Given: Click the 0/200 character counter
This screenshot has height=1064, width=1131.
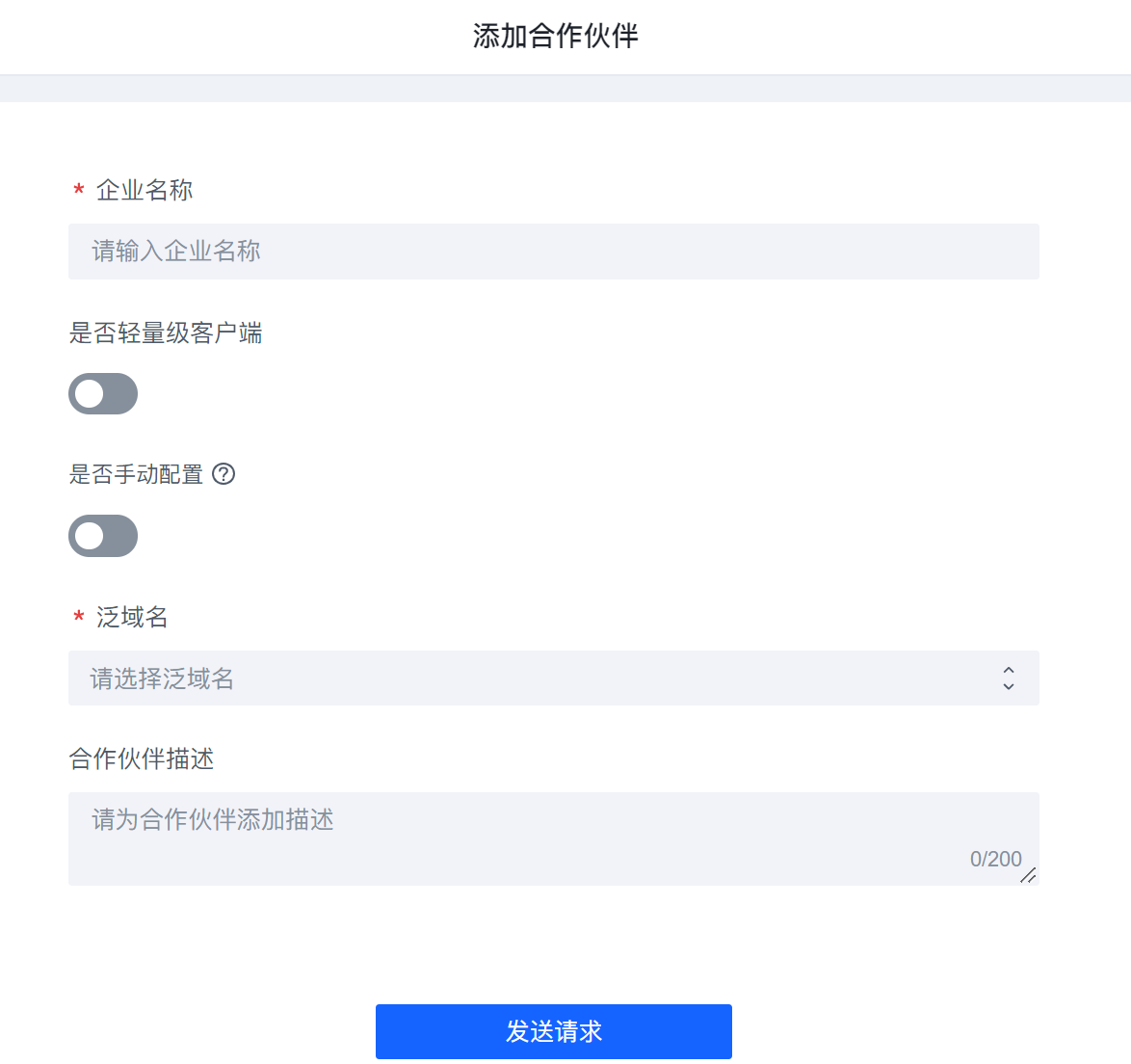Looking at the screenshot, I should coord(995,859).
